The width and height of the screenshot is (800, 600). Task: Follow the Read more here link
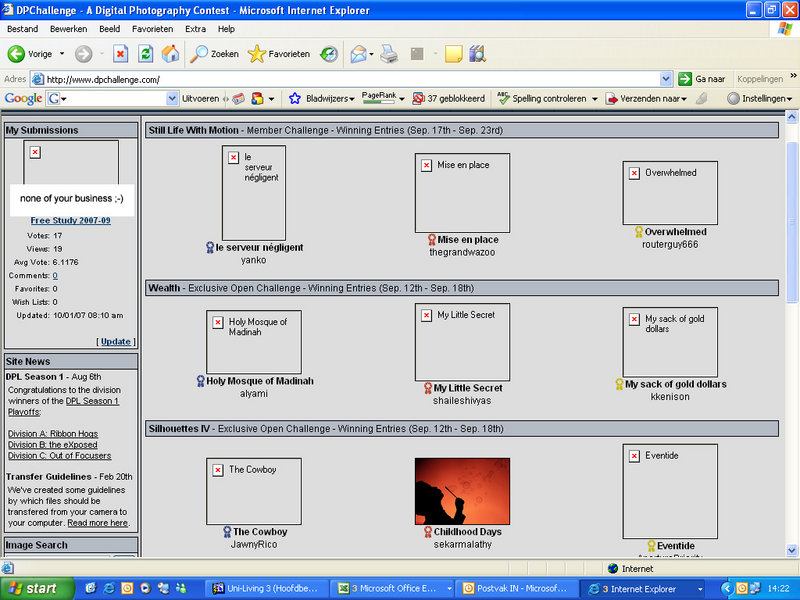tap(97, 523)
